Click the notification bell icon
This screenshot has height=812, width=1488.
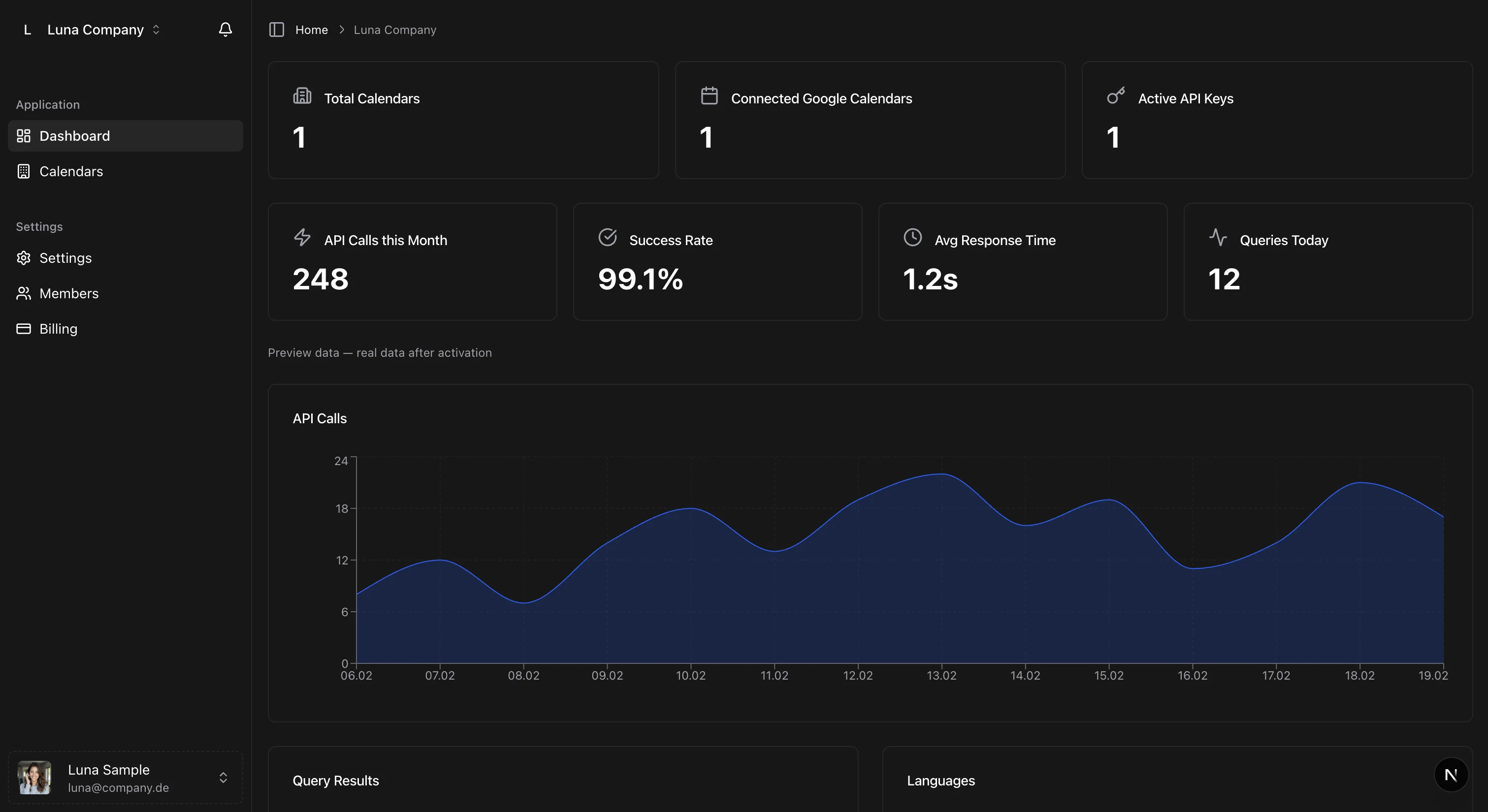[226, 30]
